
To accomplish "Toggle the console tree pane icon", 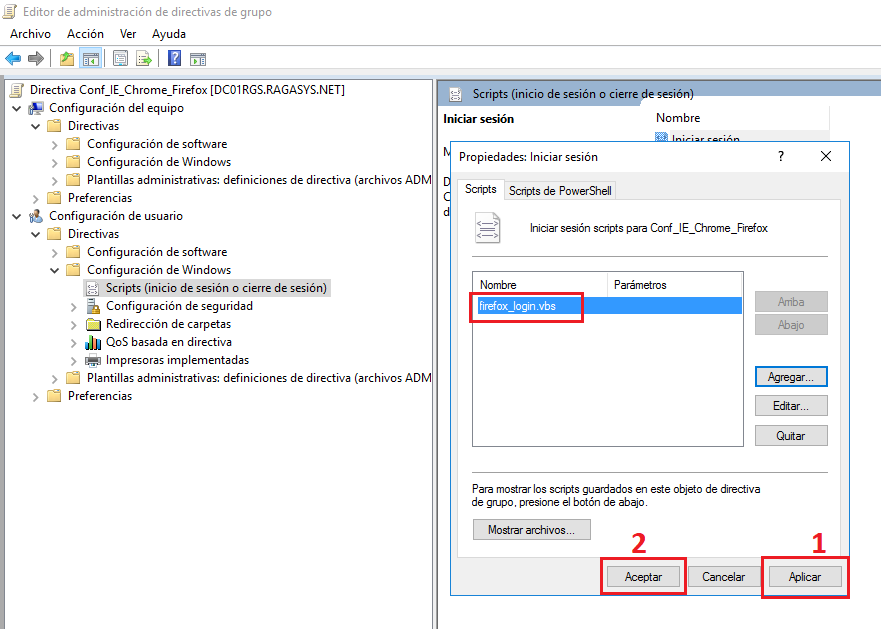I will pyautogui.click(x=90, y=58).
